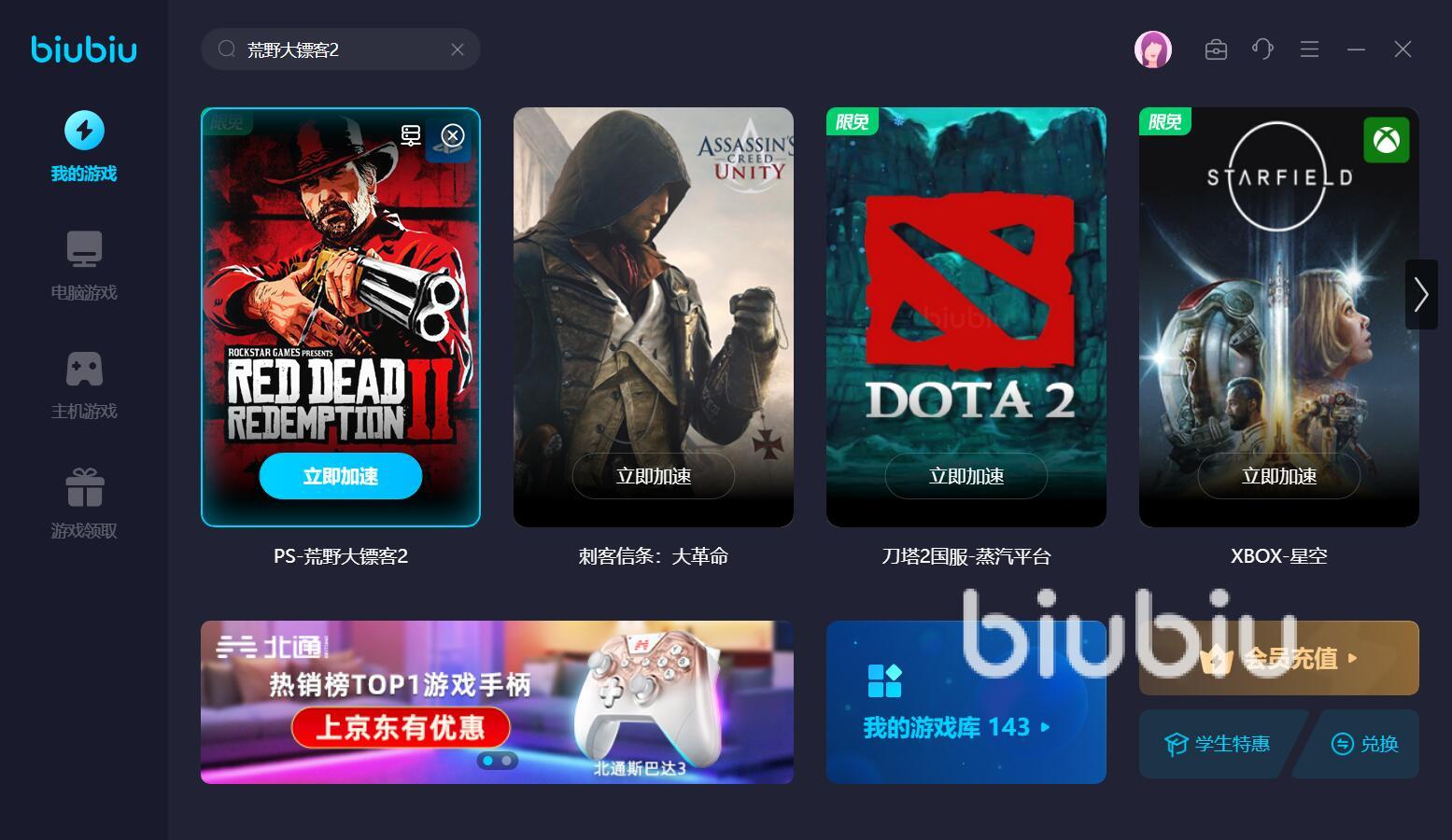Accelerate Assassin's Creed Unity
Viewport: 1452px width, 840px height.
pyautogui.click(x=654, y=476)
